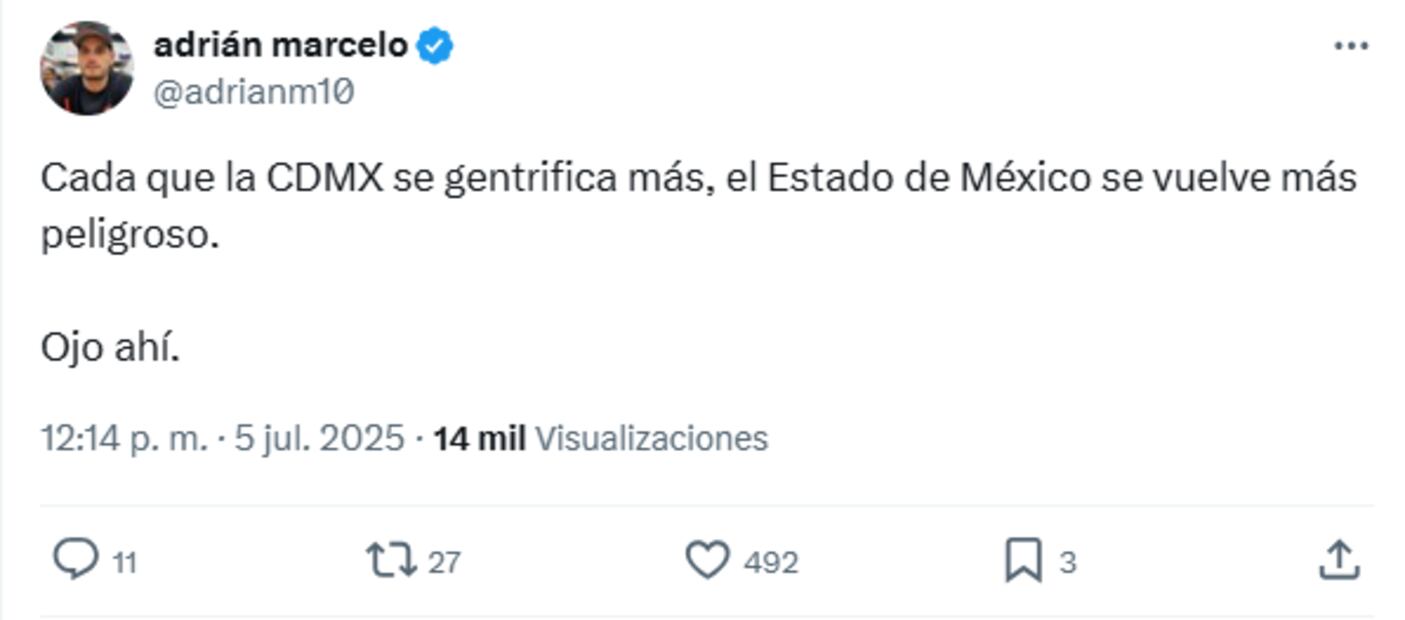This screenshot has width=1405, height=620.
Task: Click the bookmark count 3
Action: coord(1068,563)
